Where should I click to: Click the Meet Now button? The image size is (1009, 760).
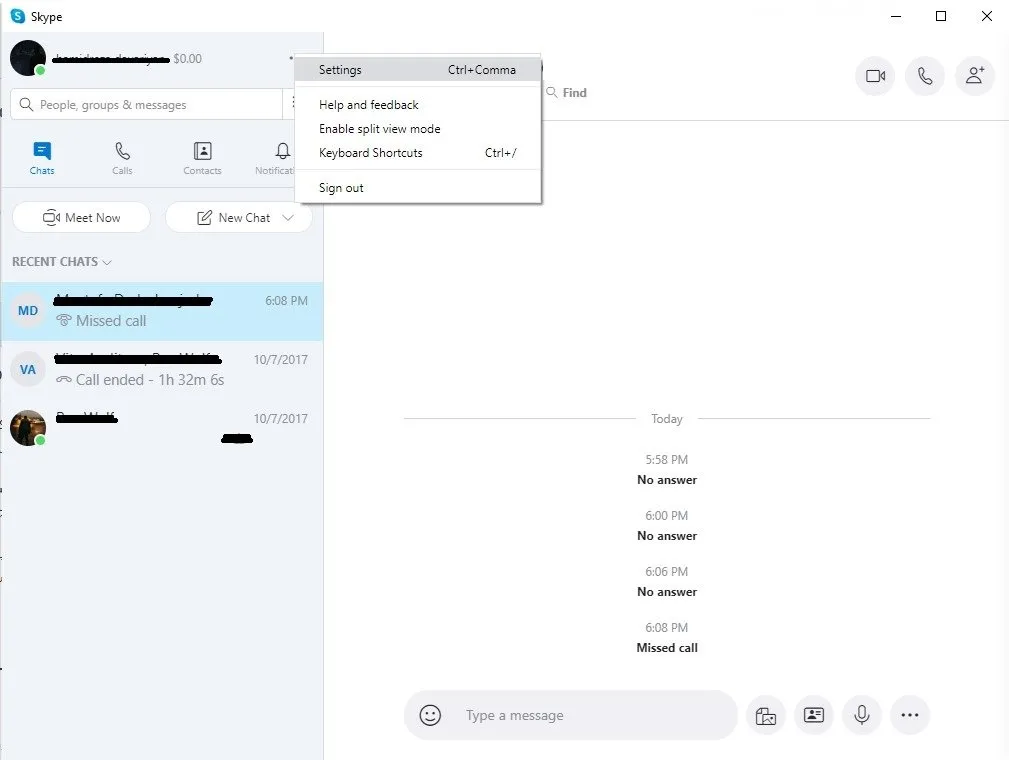(x=82, y=218)
